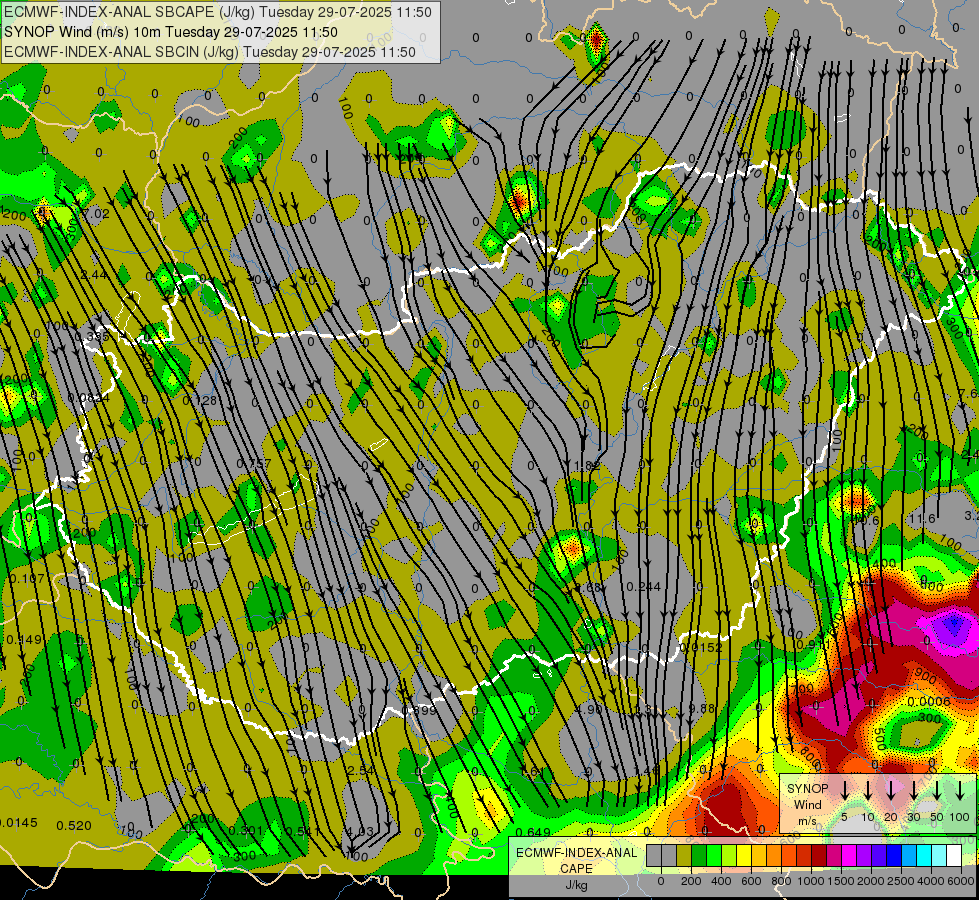This screenshot has width=979, height=900.
Task: Click the SYNOP Wind 10m title line
Action: 171,32
